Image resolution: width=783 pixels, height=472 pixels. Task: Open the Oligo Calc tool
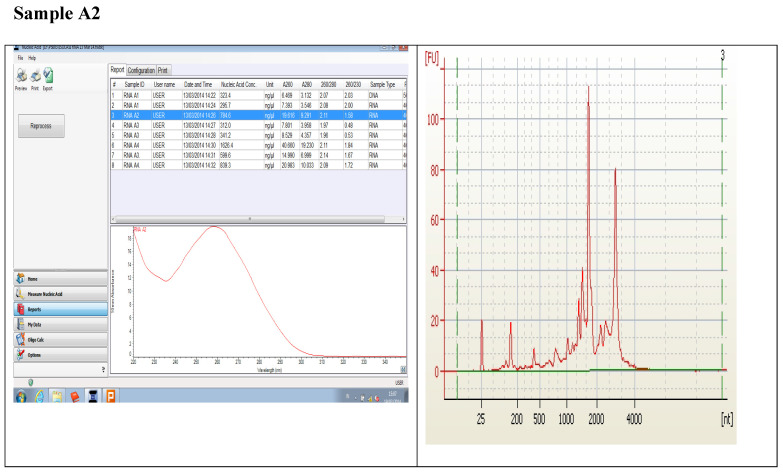[60, 340]
